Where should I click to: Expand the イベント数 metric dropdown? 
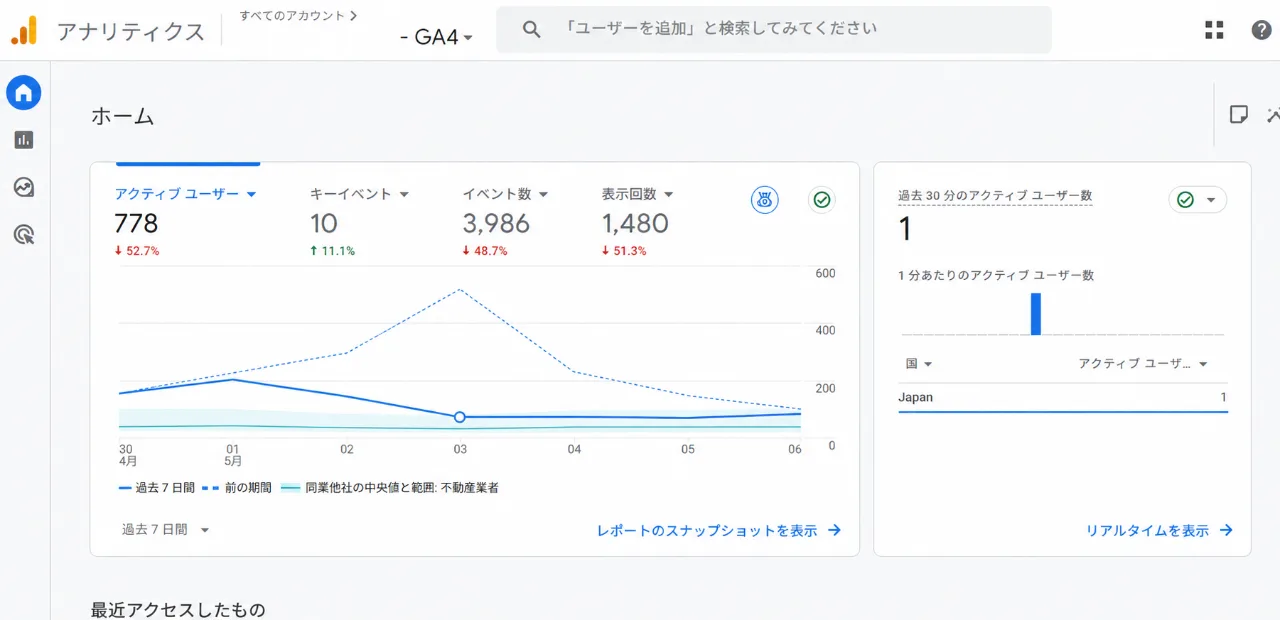click(543, 194)
